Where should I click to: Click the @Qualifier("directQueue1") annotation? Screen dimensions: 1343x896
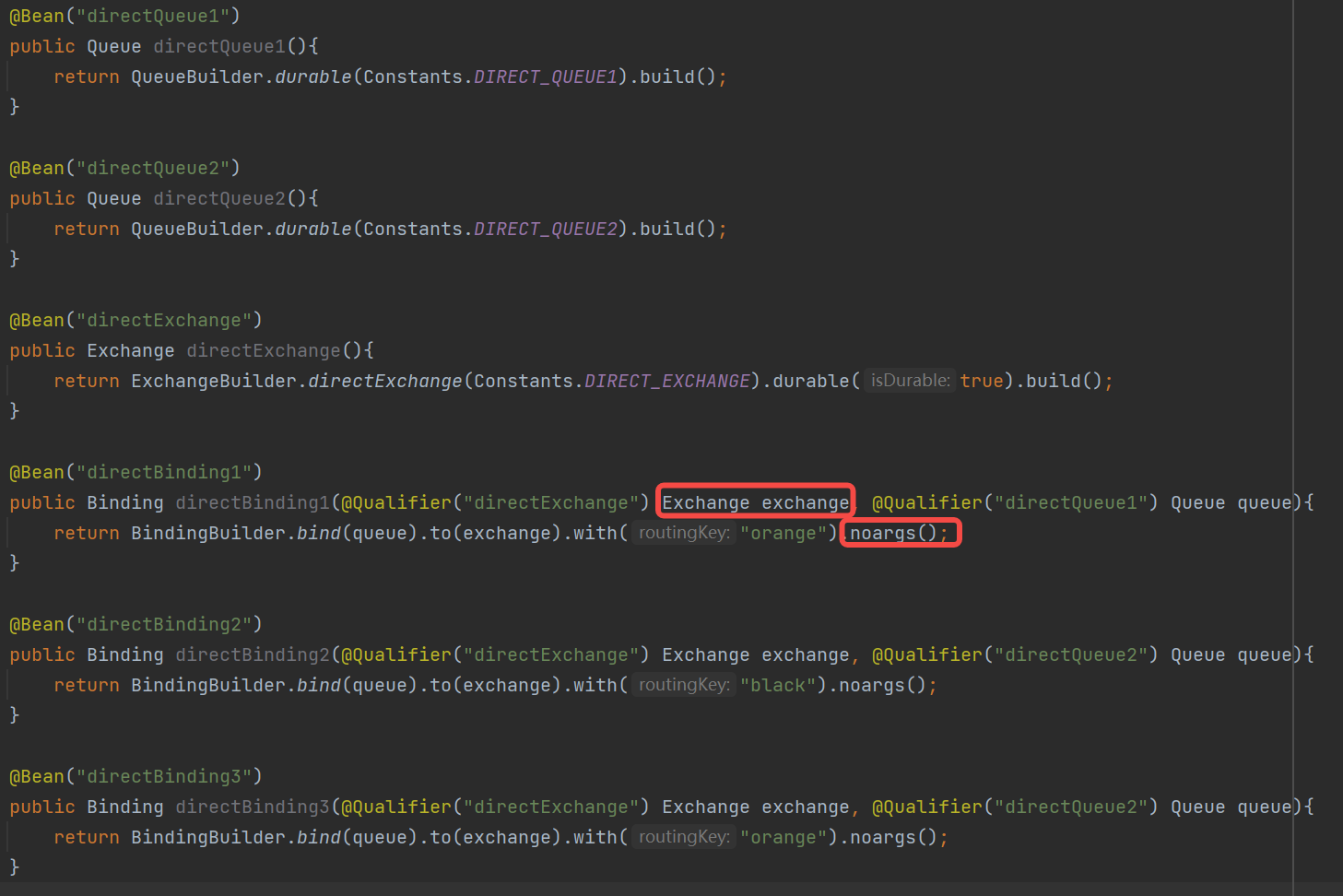(1015, 502)
